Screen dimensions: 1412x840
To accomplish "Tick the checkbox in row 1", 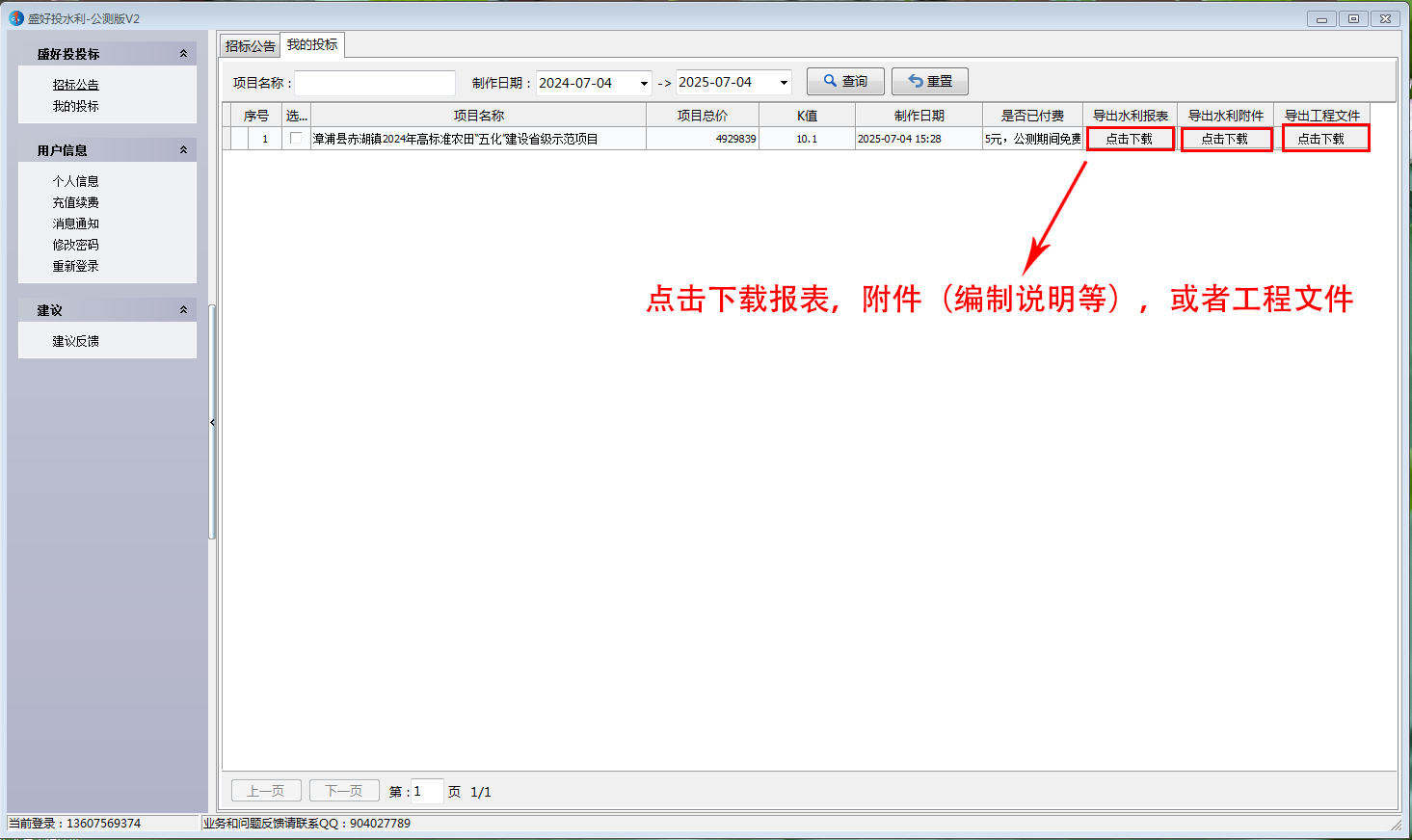I will click(296, 139).
